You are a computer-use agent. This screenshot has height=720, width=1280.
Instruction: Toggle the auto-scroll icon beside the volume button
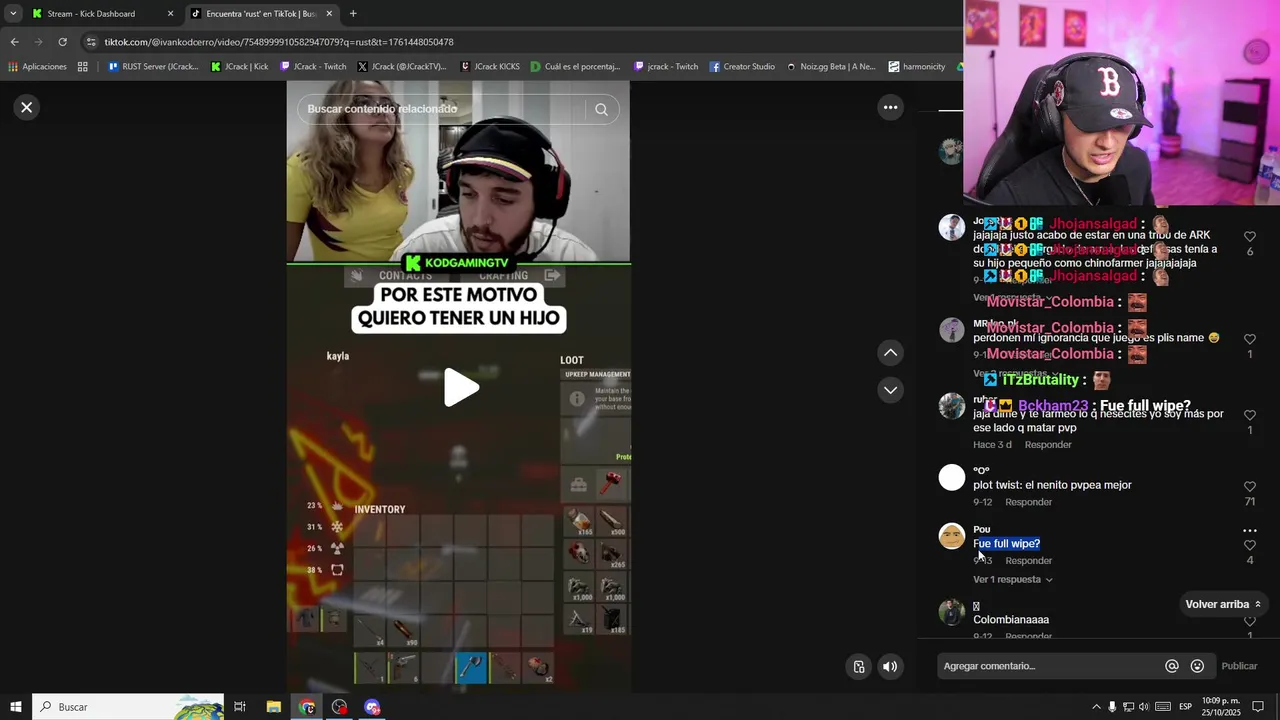point(859,667)
